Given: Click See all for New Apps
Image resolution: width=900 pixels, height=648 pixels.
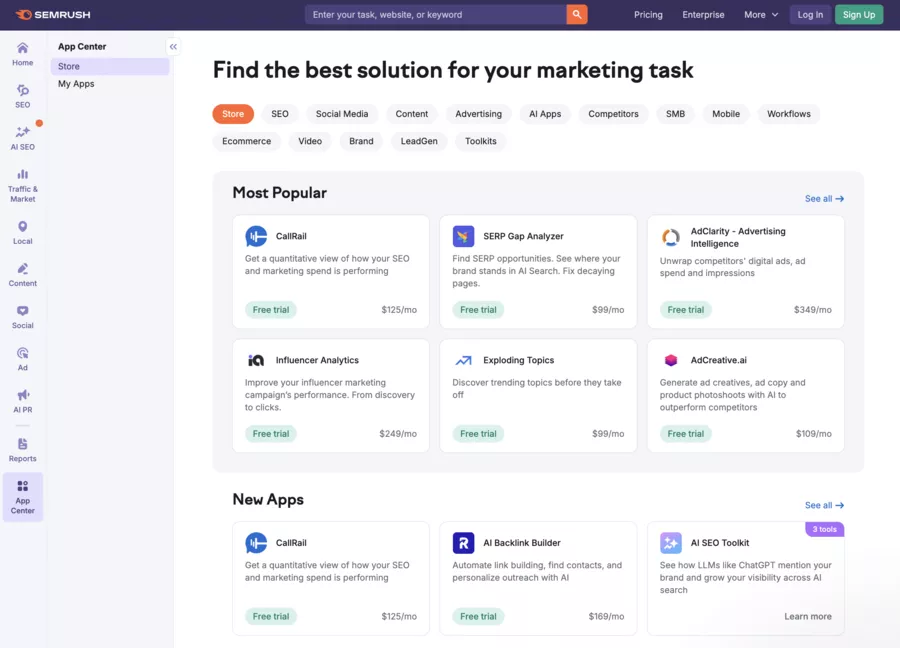Looking at the screenshot, I should 824,505.
